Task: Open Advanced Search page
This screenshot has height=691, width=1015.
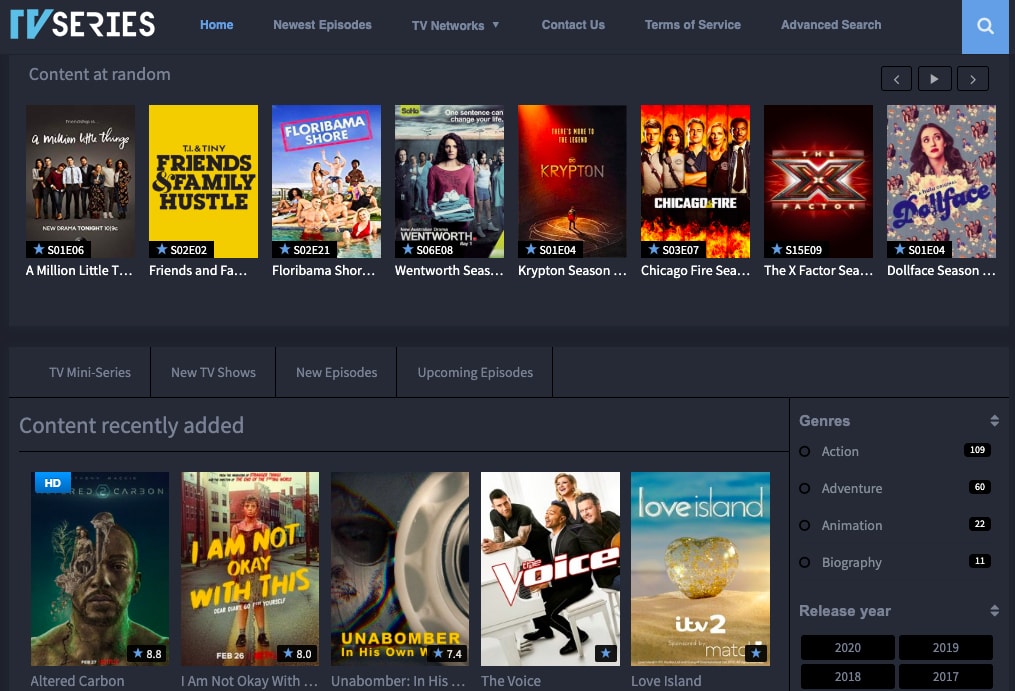Action: [x=831, y=25]
